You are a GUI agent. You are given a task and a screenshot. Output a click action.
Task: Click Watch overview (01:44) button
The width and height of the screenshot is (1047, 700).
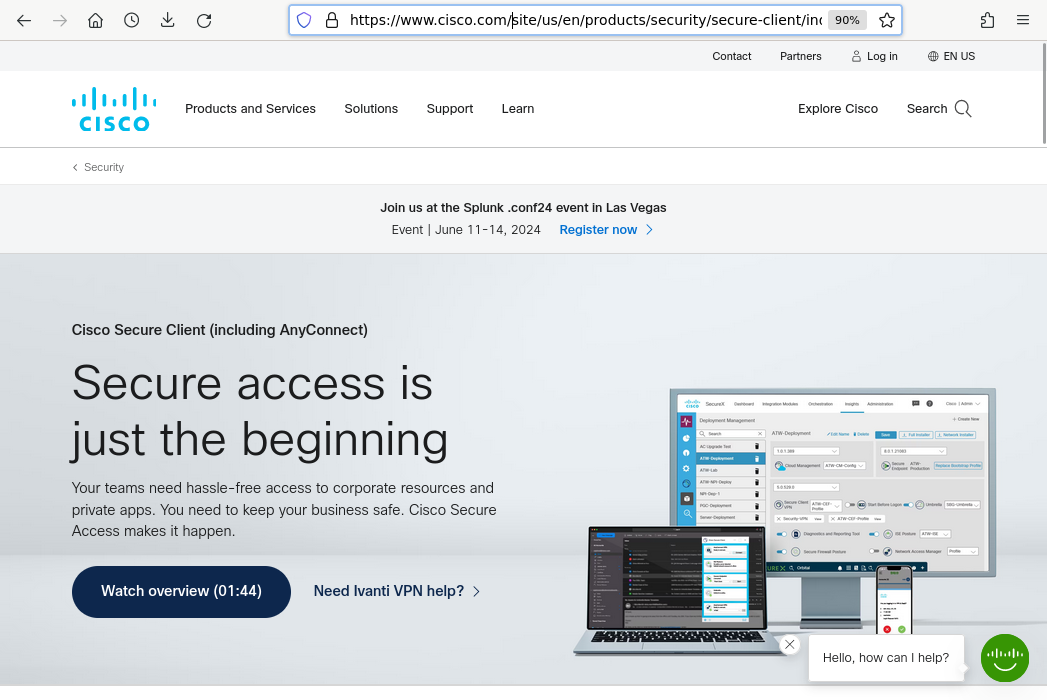pyautogui.click(x=181, y=591)
